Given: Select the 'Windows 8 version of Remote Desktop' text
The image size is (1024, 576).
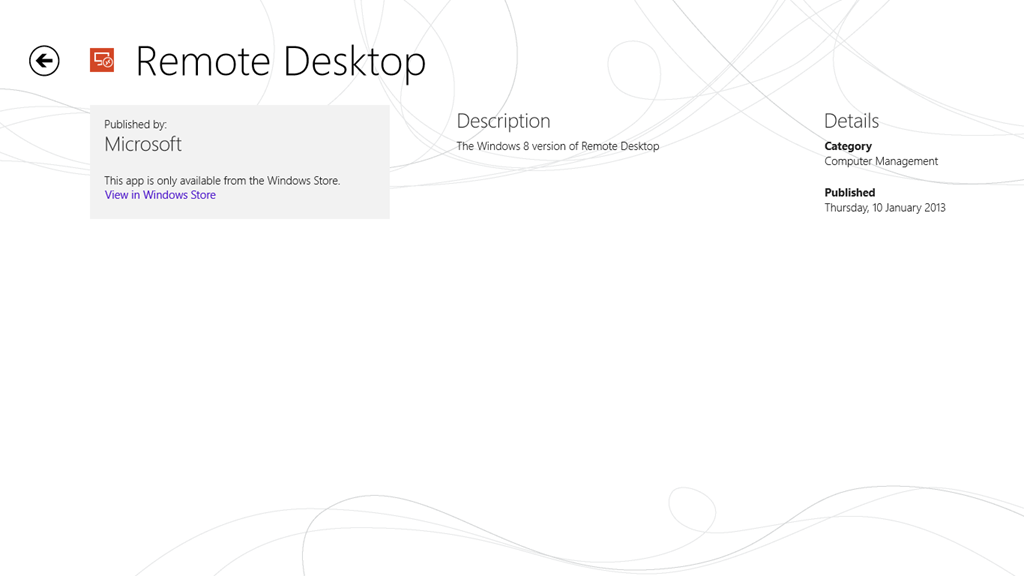Looking at the screenshot, I should coord(558,146).
